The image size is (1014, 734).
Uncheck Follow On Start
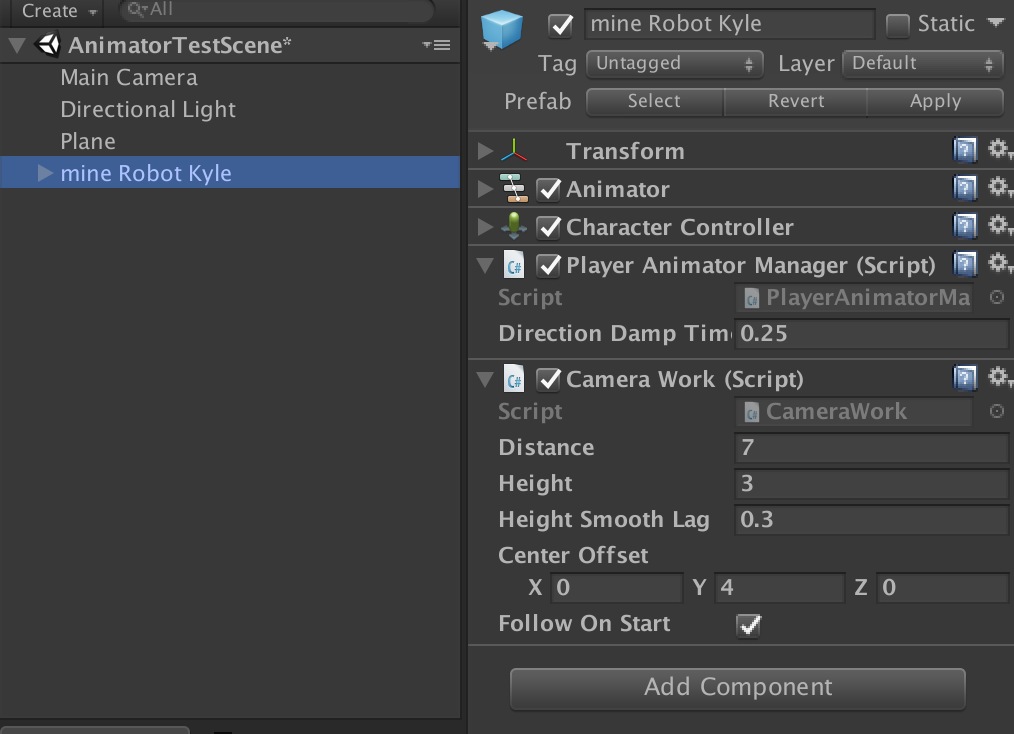(748, 625)
